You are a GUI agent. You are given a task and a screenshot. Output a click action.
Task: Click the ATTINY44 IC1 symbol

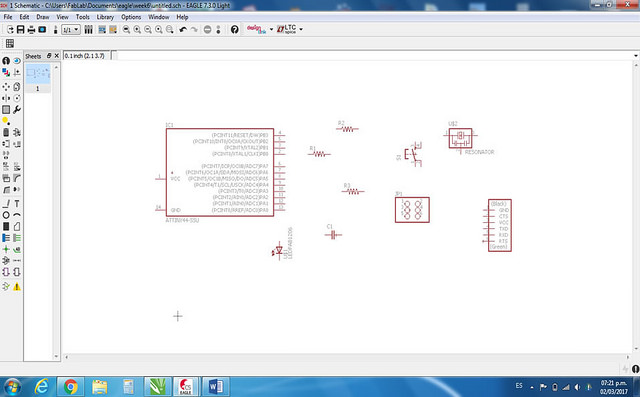point(220,172)
